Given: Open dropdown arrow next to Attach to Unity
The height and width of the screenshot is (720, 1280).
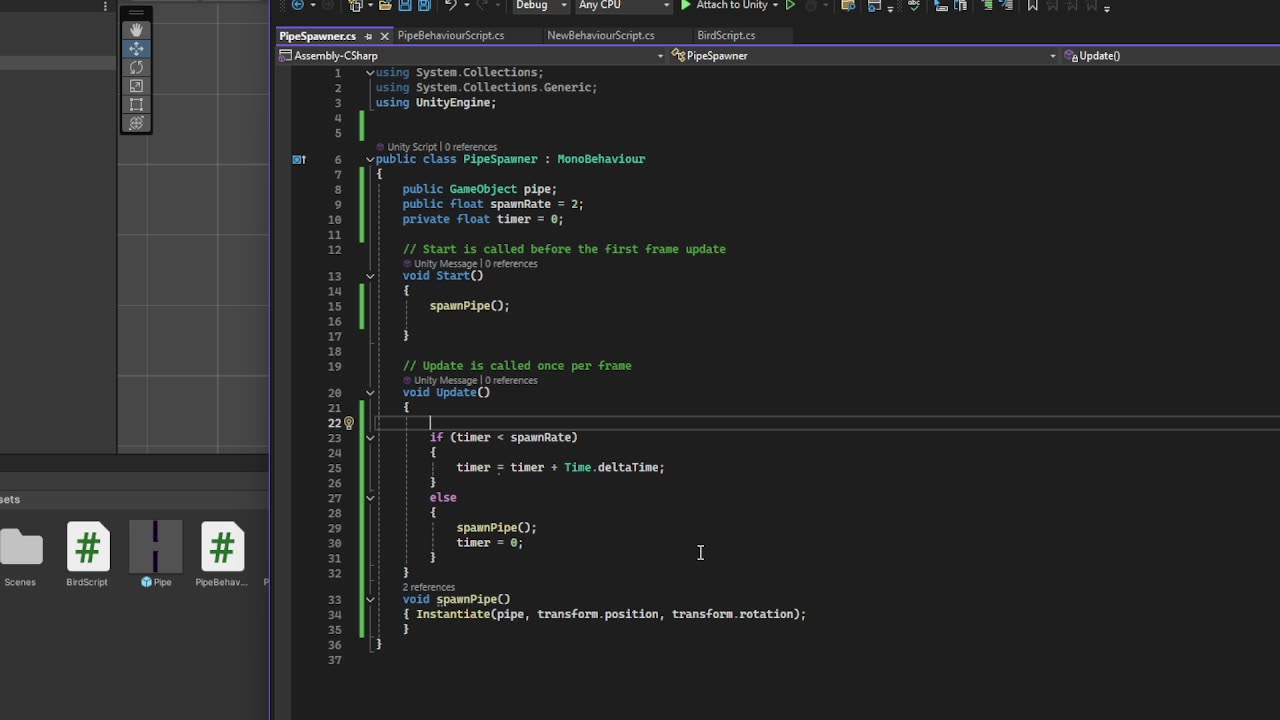Looking at the screenshot, I should (776, 5).
